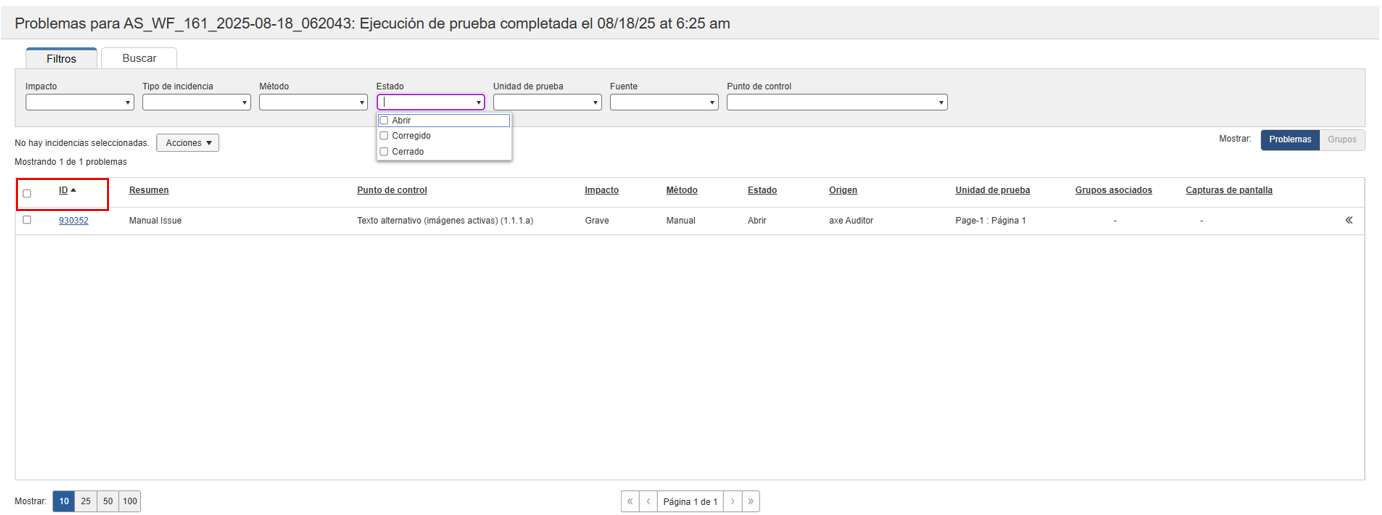The height and width of the screenshot is (515, 1382).
Task: Show Grupos view toggle button
Action: (1341, 140)
